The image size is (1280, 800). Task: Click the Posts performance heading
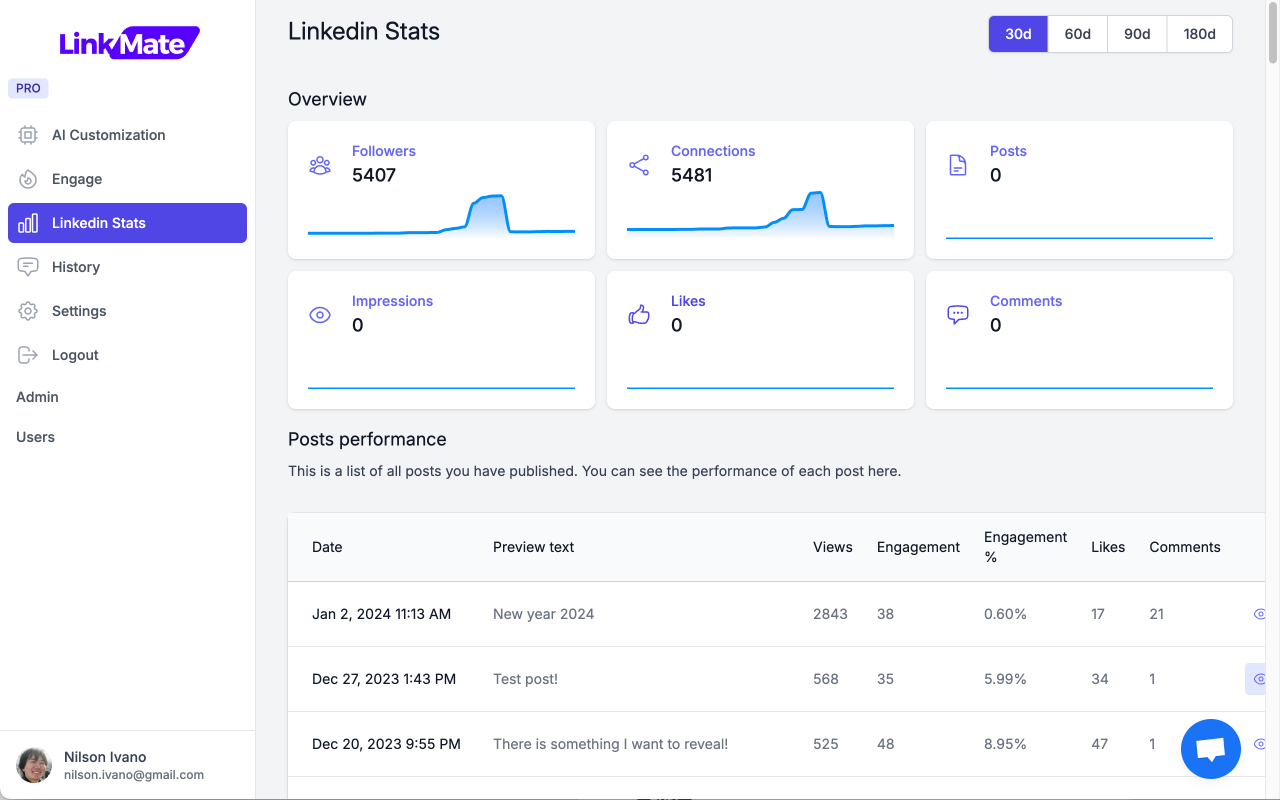tap(367, 439)
